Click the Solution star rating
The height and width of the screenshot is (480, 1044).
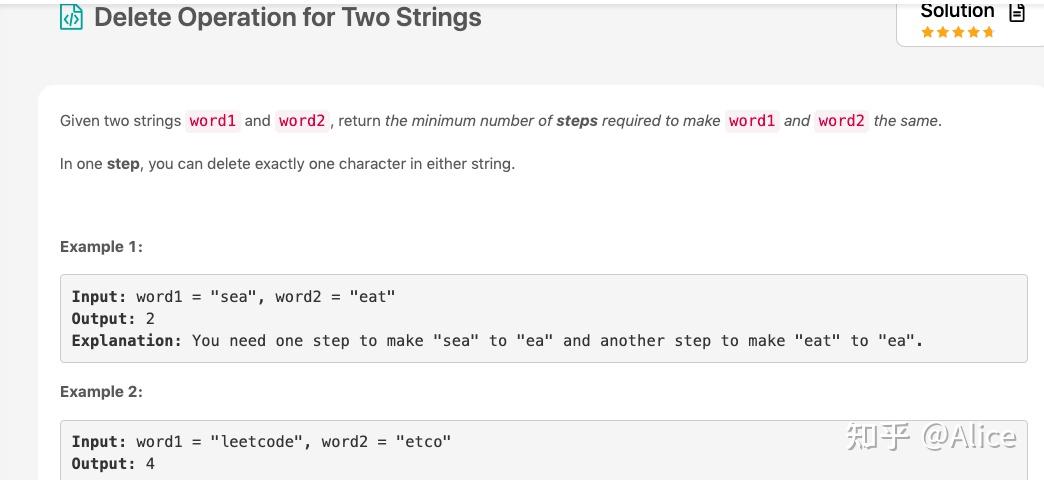(957, 32)
